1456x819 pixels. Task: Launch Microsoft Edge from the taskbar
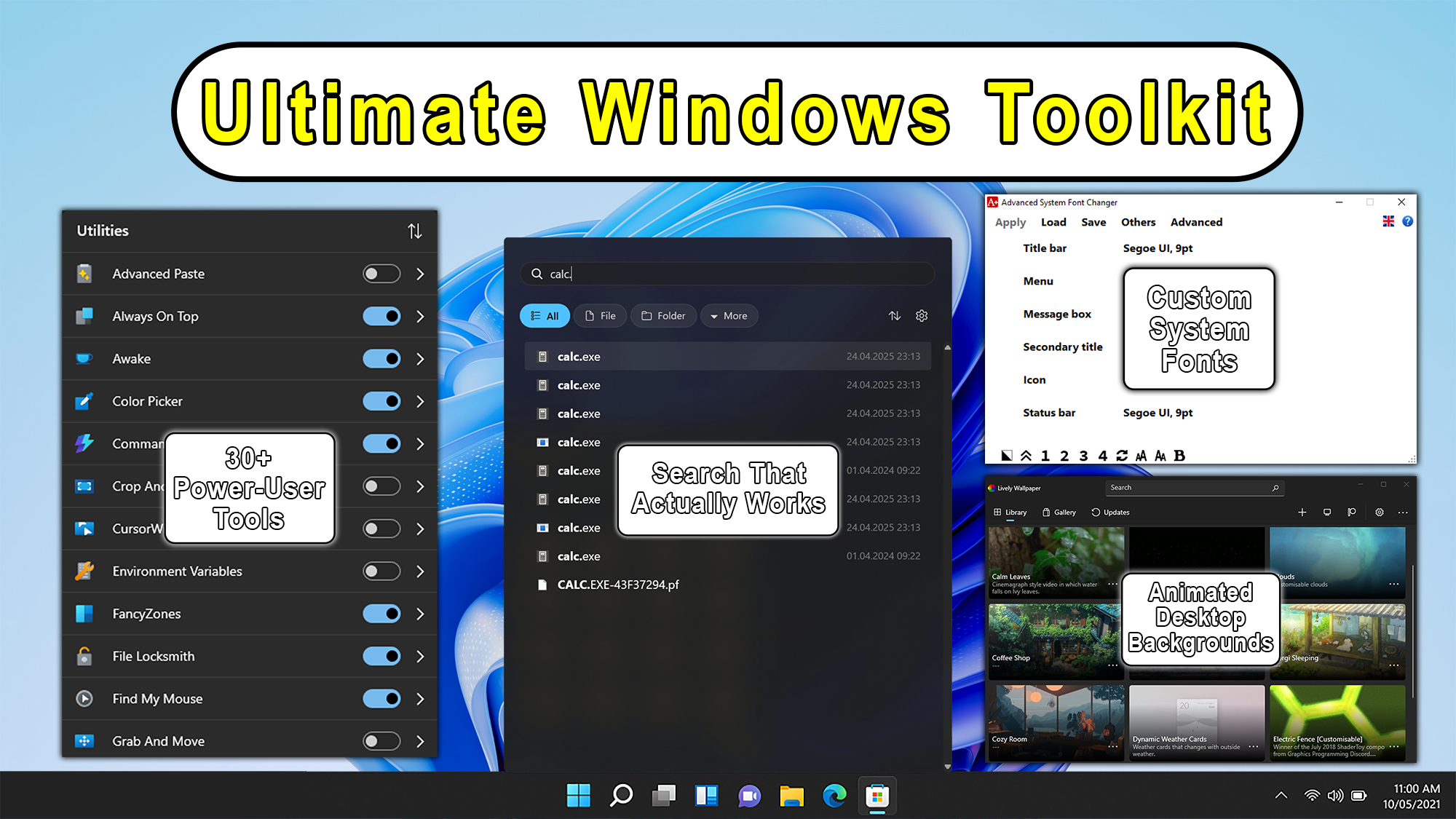834,796
